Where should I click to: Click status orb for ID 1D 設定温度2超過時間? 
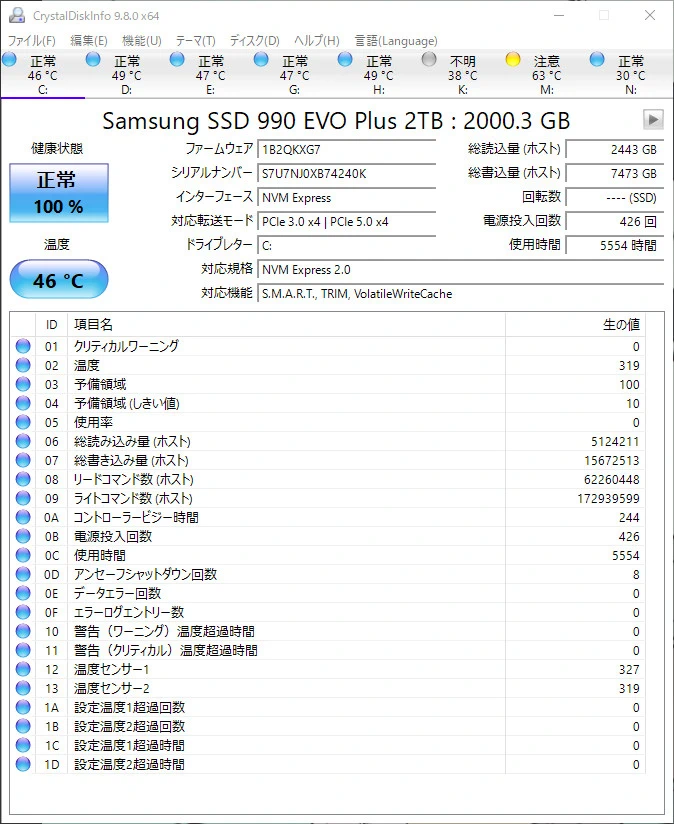[23, 764]
